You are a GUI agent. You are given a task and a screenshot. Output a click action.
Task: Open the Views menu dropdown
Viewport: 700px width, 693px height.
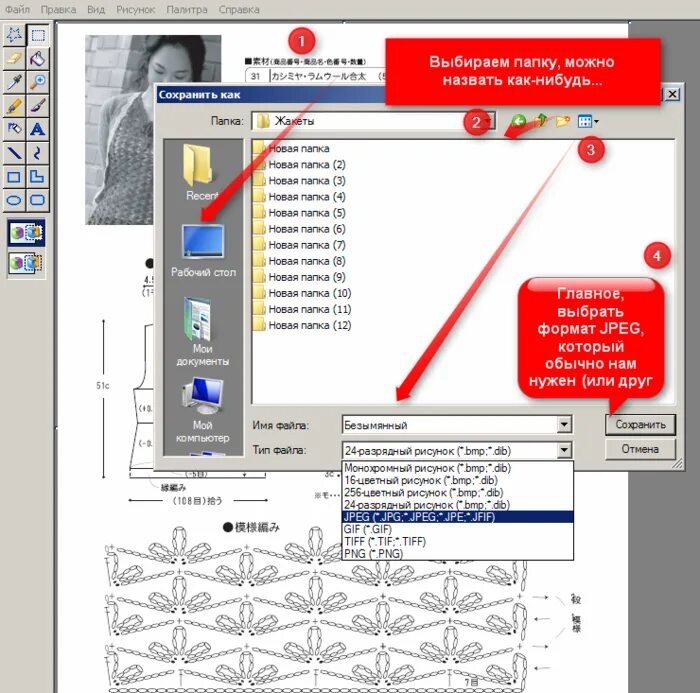click(x=588, y=121)
